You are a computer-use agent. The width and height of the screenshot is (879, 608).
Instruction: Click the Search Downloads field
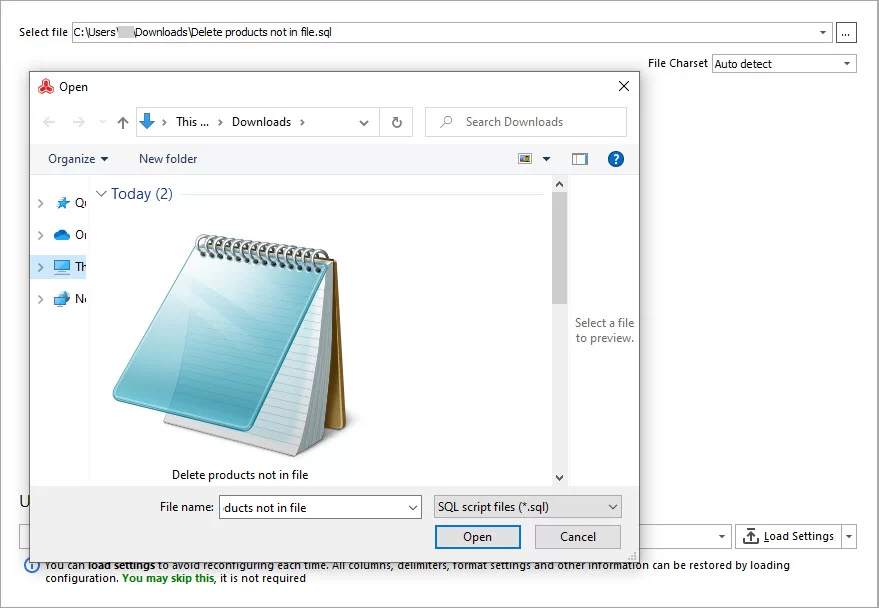526,122
